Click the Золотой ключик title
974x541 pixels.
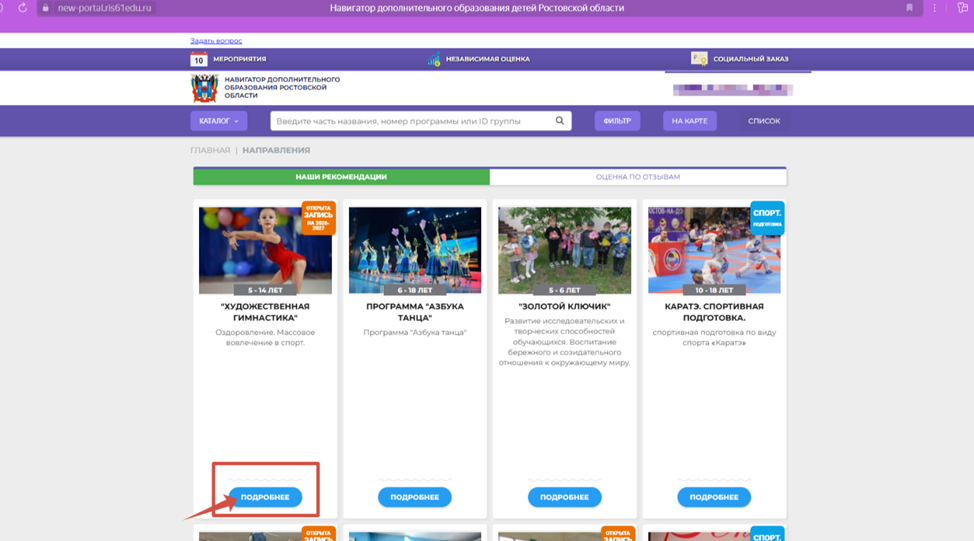point(565,306)
